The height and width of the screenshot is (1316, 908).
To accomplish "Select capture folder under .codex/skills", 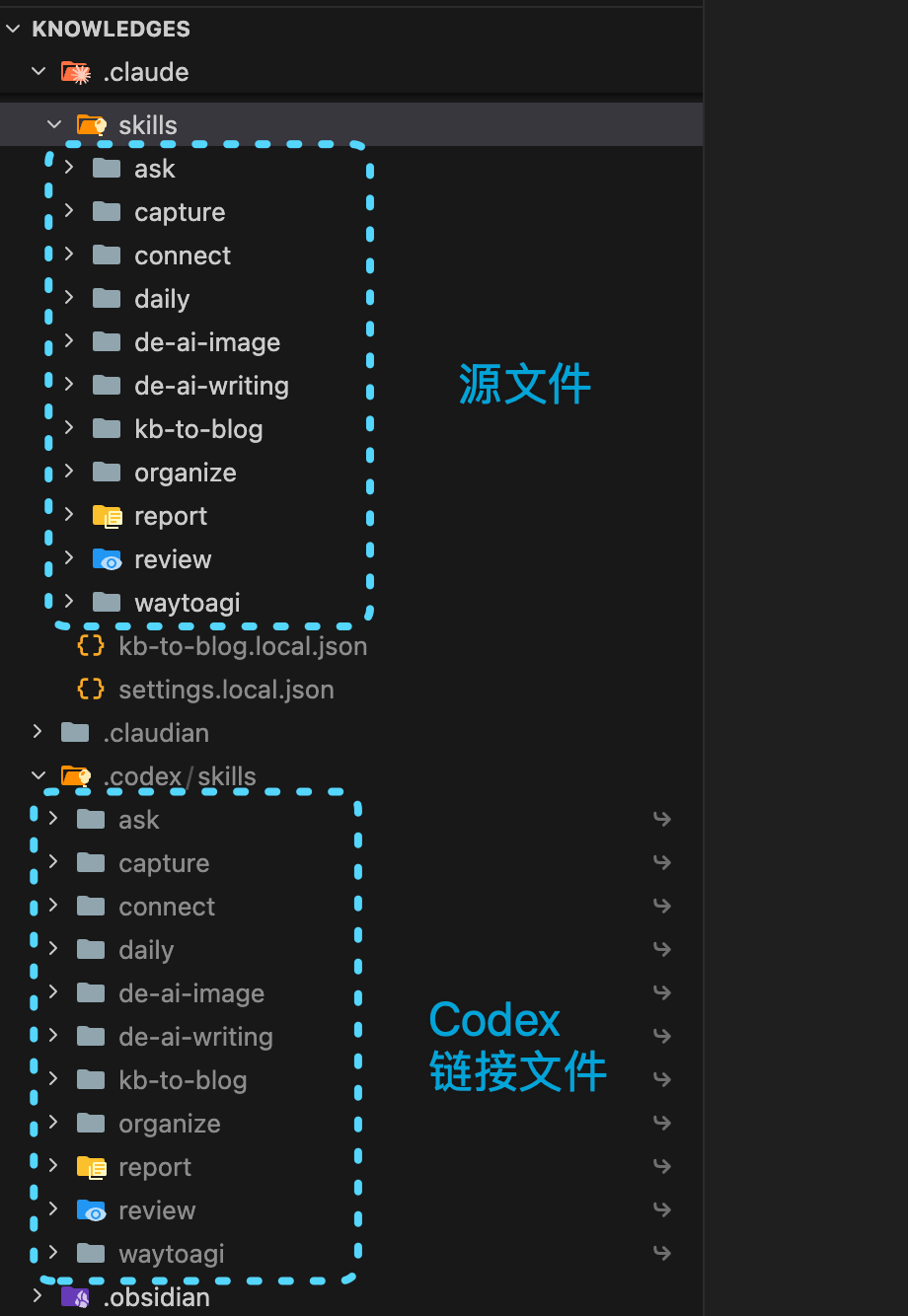I will (x=164, y=863).
